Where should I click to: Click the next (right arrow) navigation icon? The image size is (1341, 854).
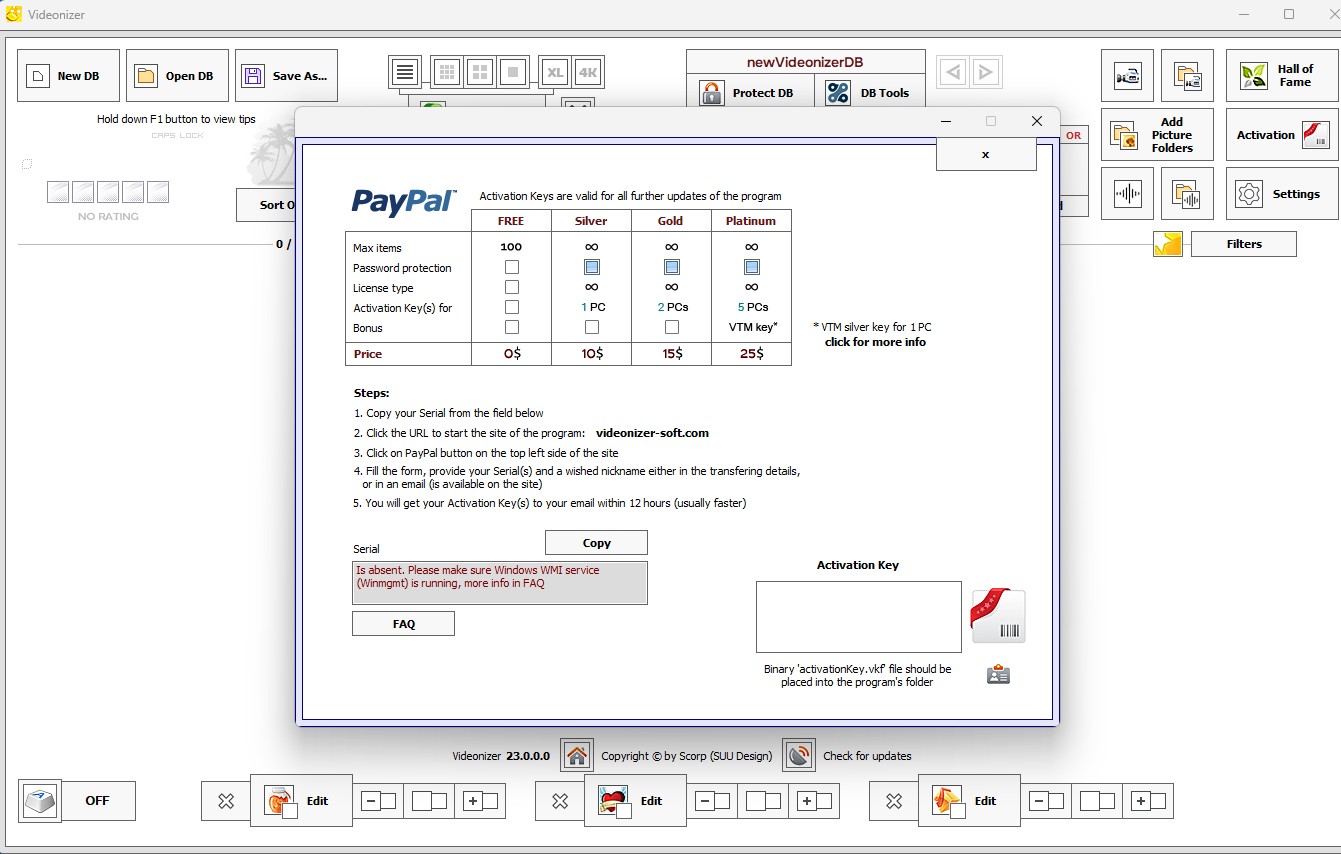986,72
